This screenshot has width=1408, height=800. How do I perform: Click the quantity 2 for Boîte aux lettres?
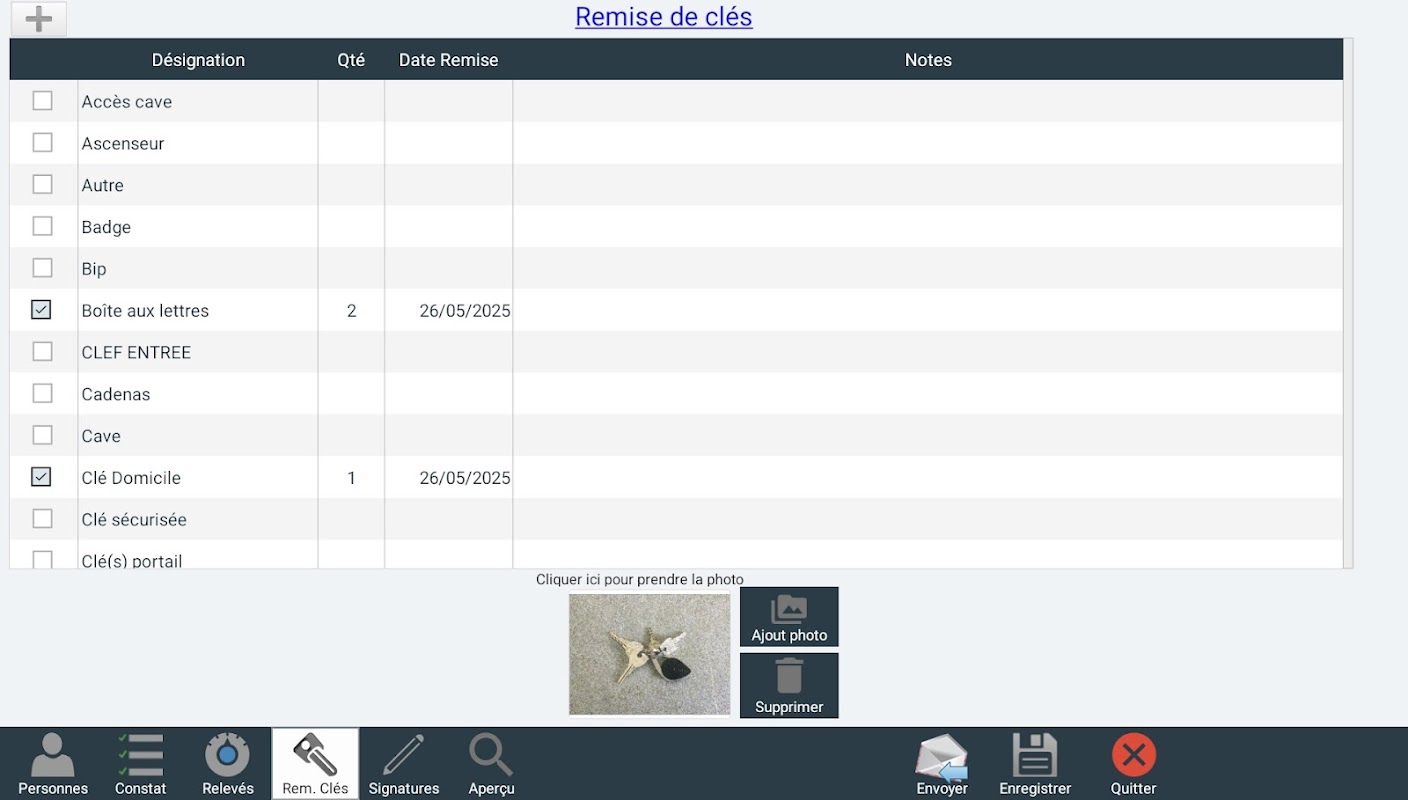(351, 311)
